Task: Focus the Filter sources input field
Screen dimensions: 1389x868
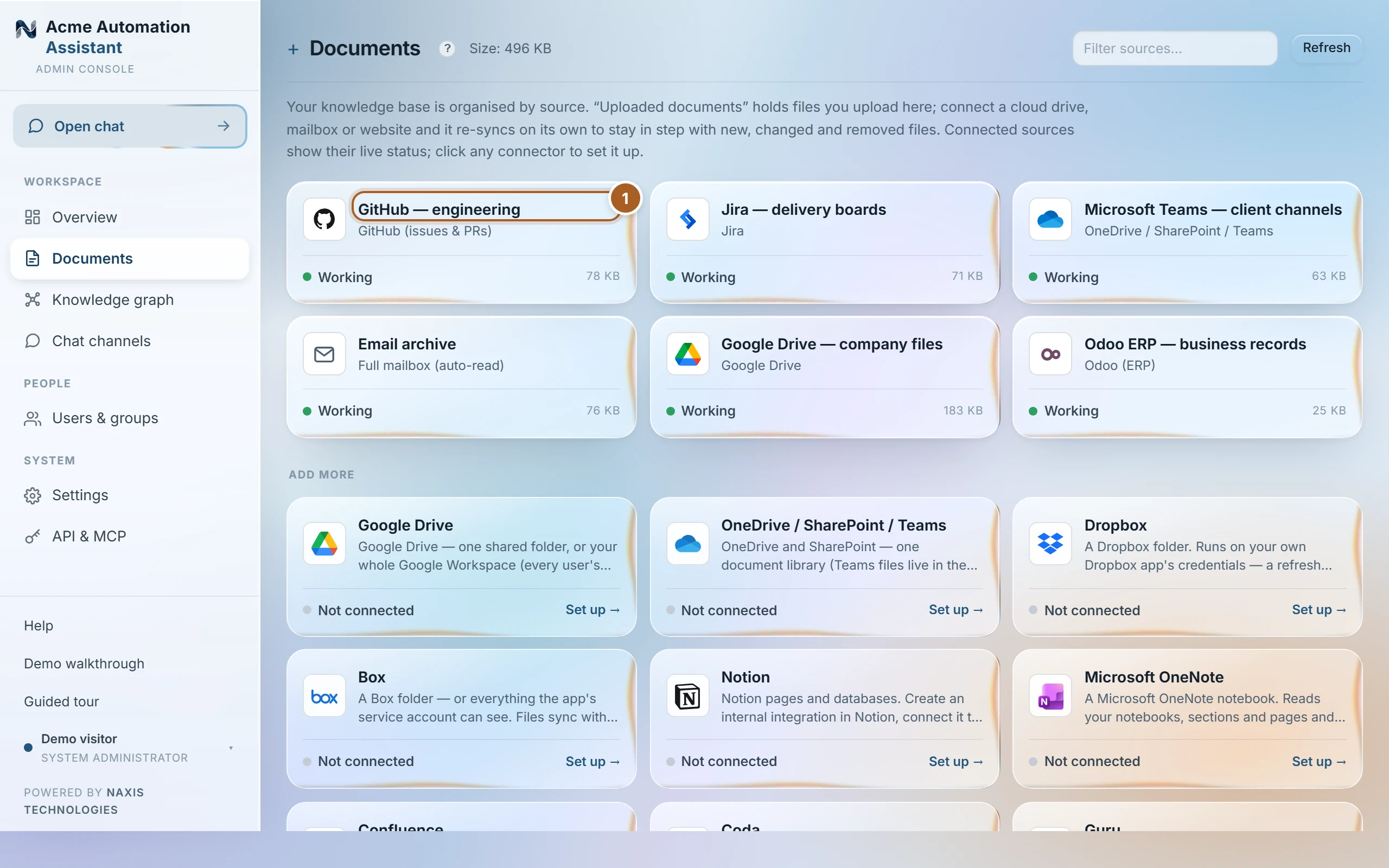Action: point(1175,48)
